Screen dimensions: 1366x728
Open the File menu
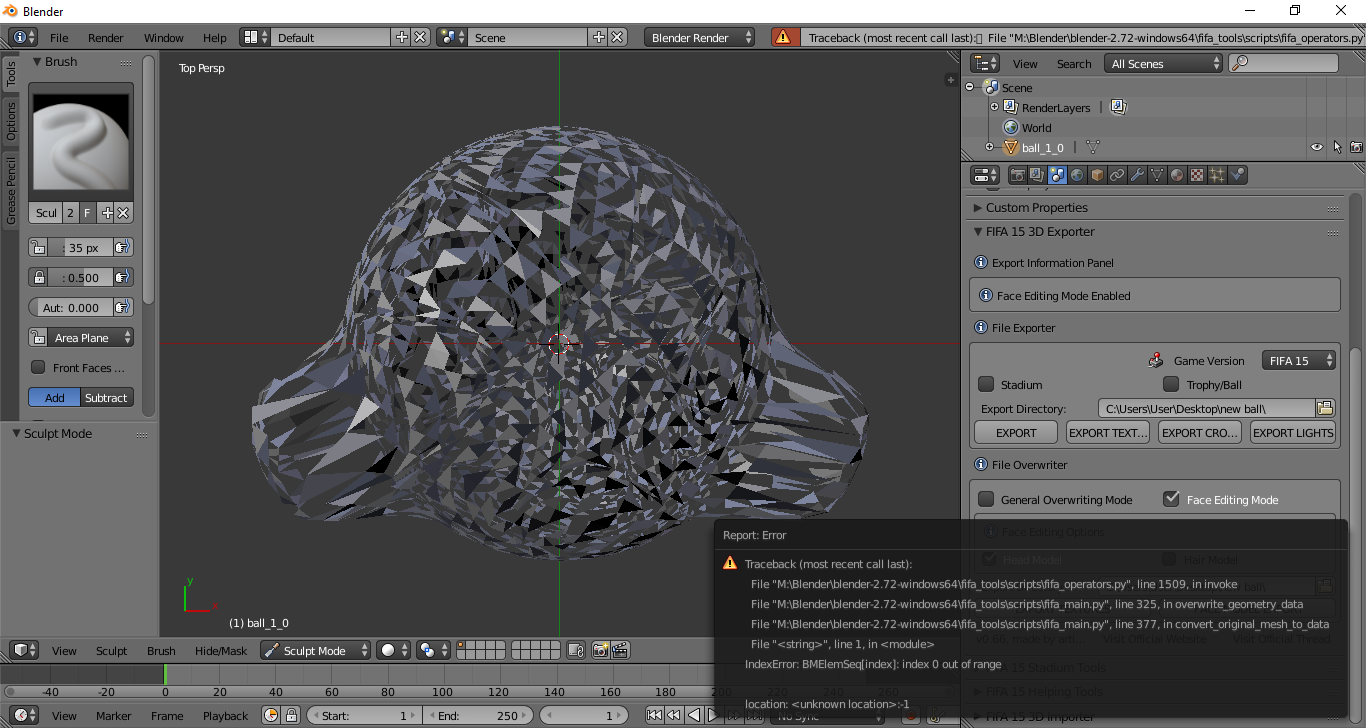click(x=59, y=37)
